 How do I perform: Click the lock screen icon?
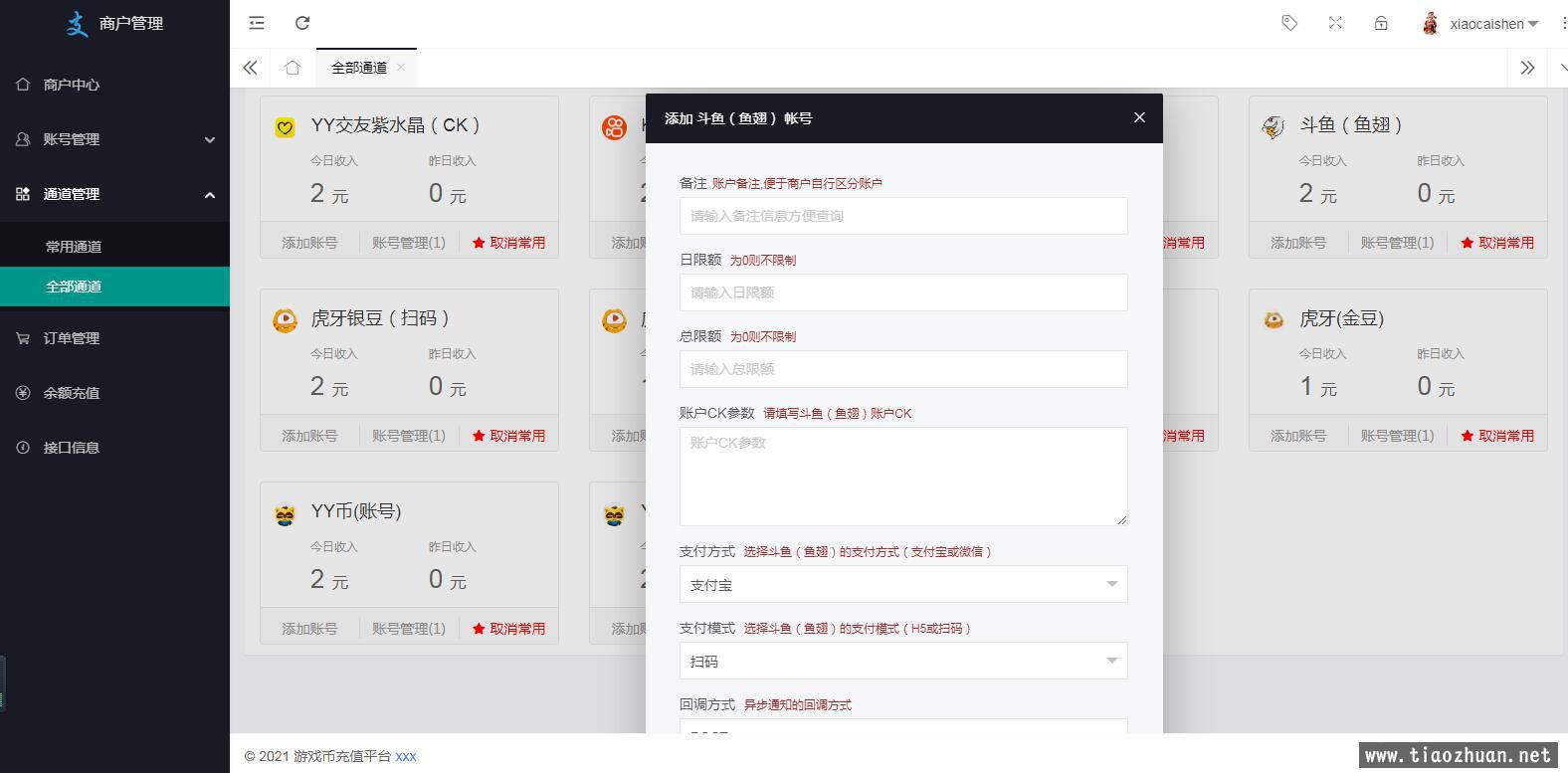[x=1381, y=23]
